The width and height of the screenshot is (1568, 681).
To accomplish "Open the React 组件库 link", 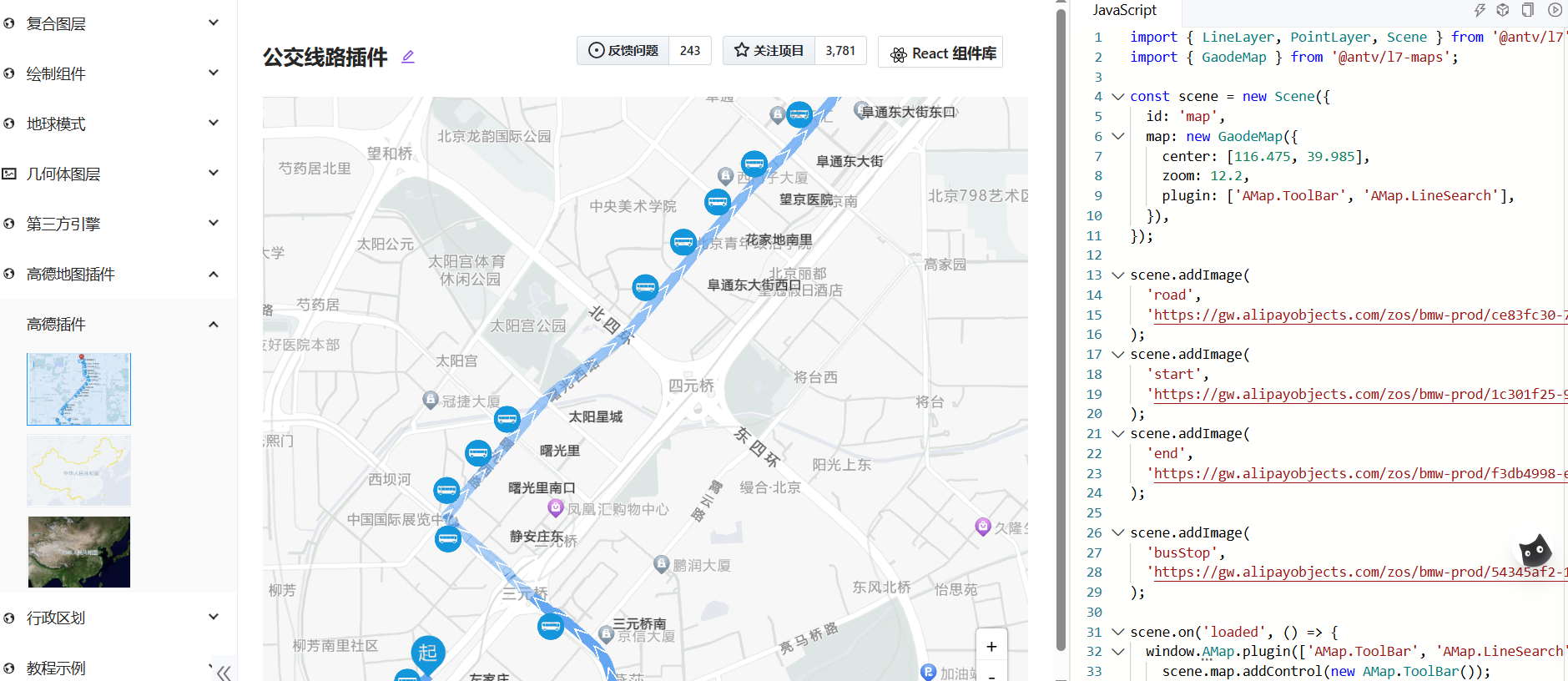I will pos(940,52).
